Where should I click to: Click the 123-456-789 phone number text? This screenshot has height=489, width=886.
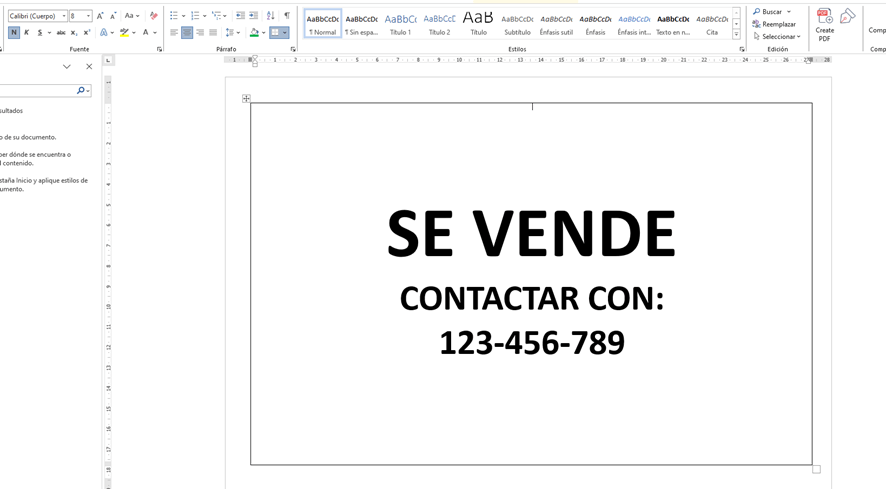(x=532, y=343)
